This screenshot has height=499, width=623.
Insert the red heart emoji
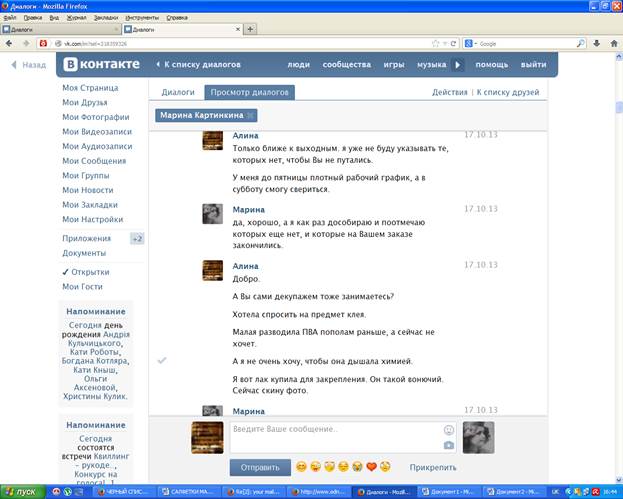coord(371,466)
